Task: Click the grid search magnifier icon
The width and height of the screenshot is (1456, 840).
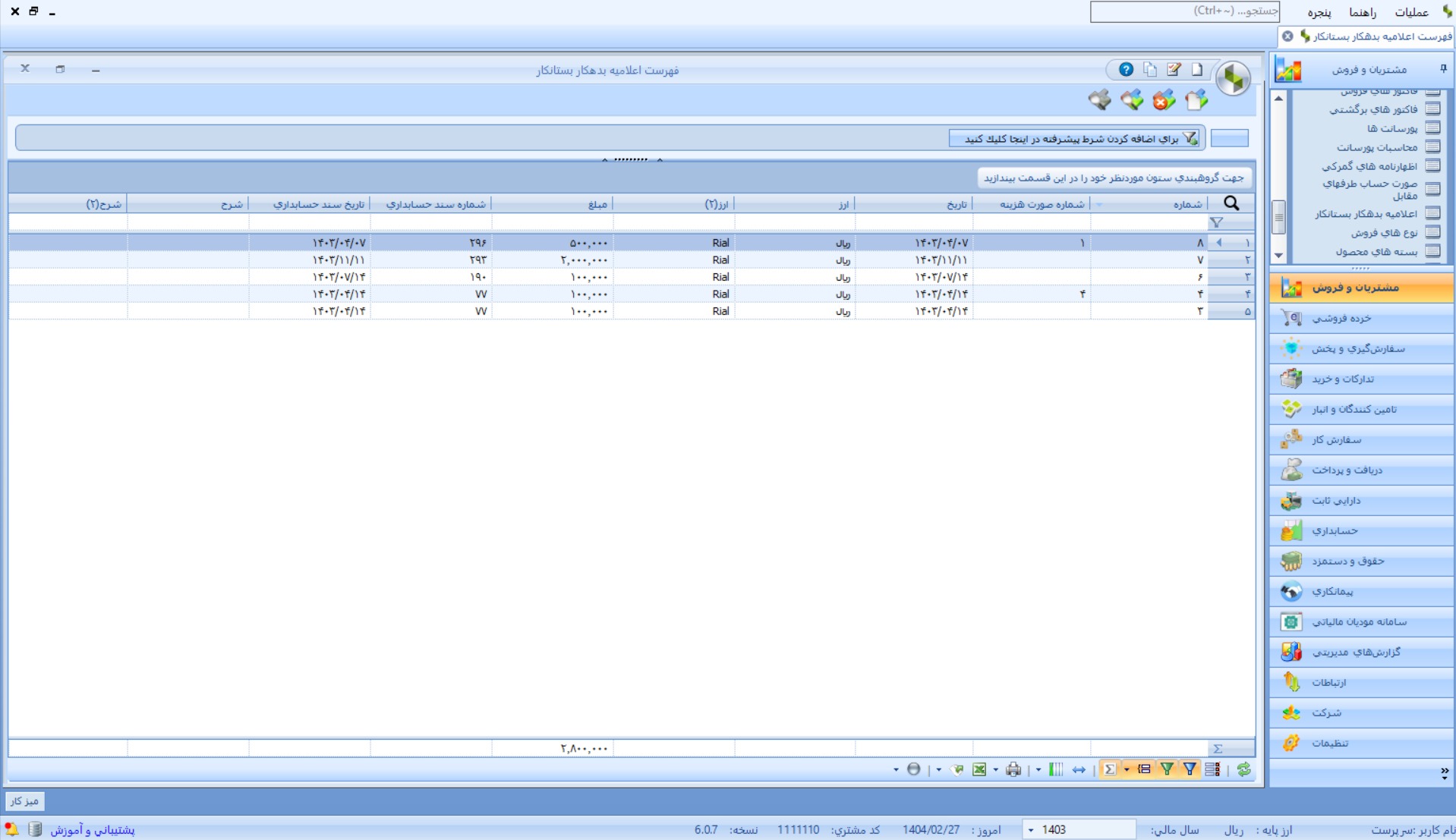Action: [x=1231, y=203]
